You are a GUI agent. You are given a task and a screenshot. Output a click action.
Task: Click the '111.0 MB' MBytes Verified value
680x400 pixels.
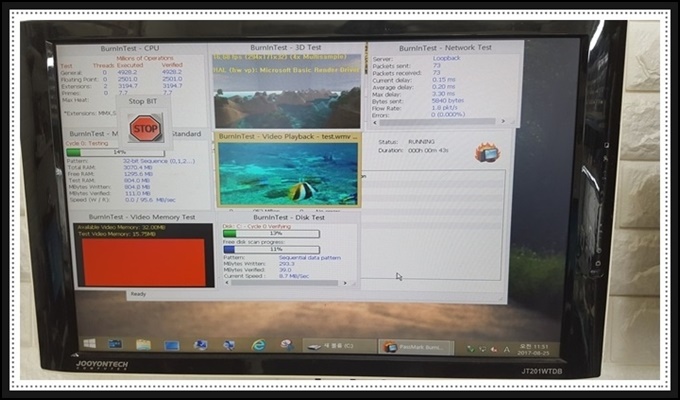(x=137, y=193)
